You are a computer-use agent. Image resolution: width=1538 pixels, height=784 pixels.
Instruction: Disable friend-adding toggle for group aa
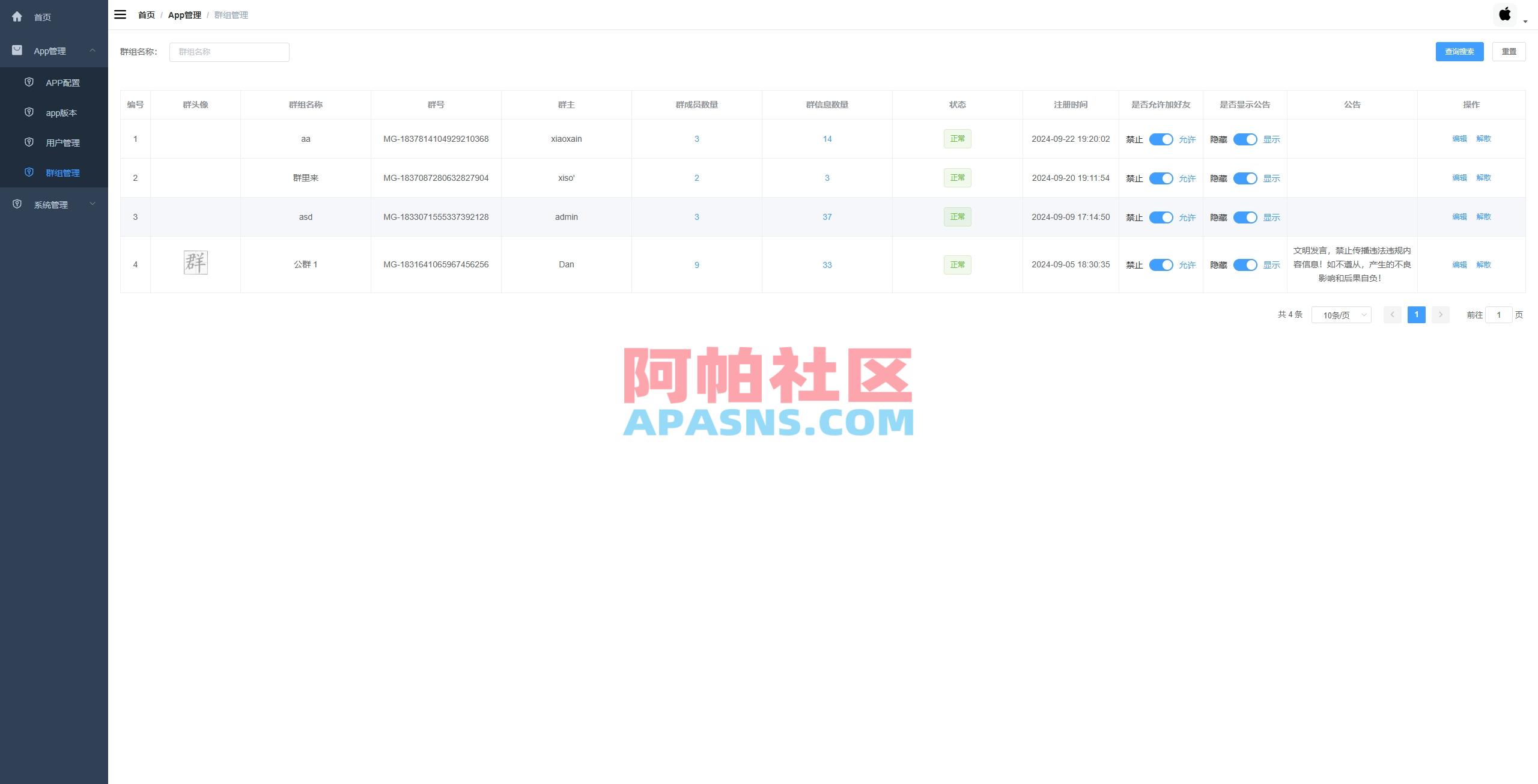[1162, 139]
